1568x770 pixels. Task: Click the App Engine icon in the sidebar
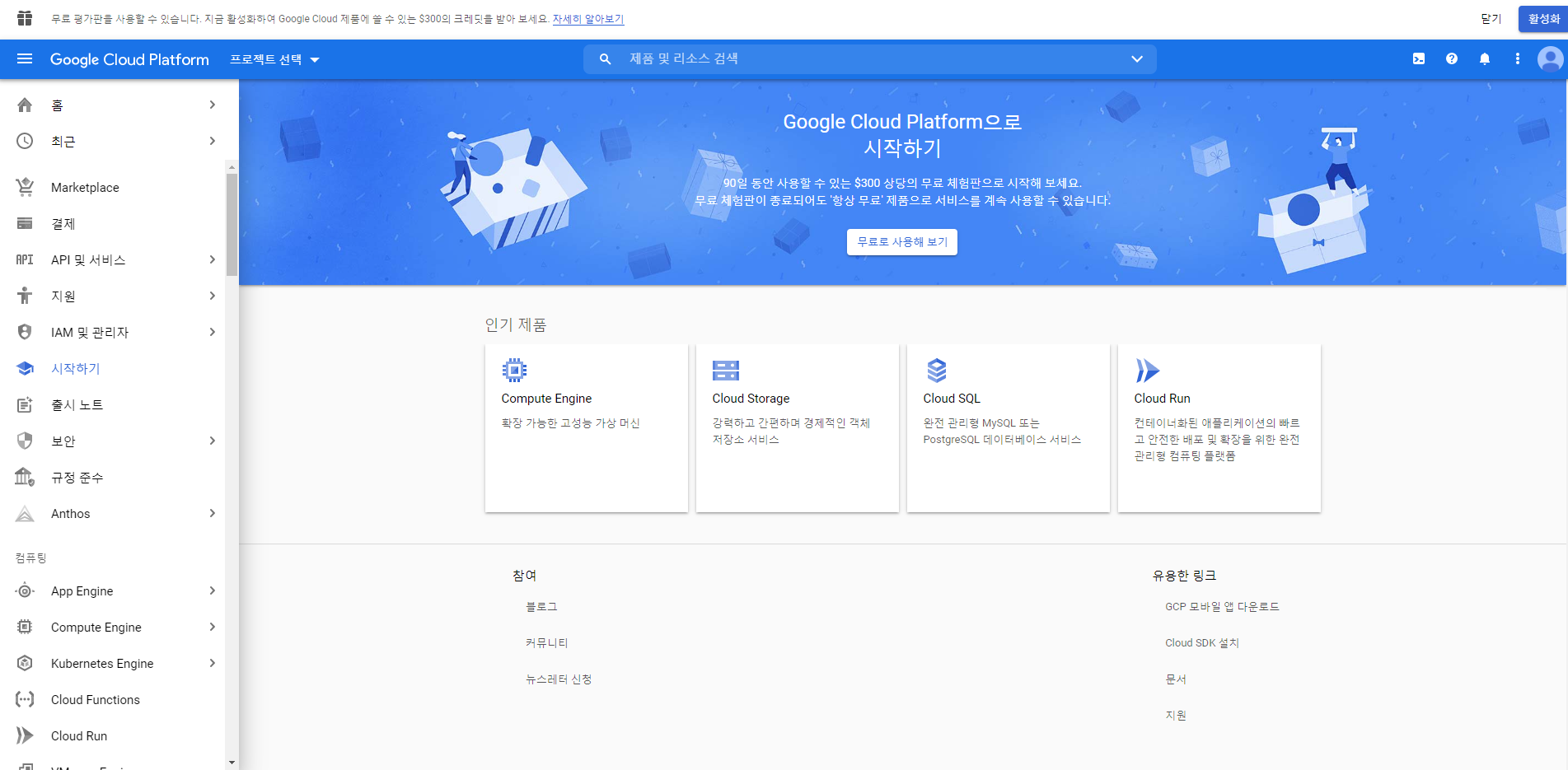coord(25,591)
